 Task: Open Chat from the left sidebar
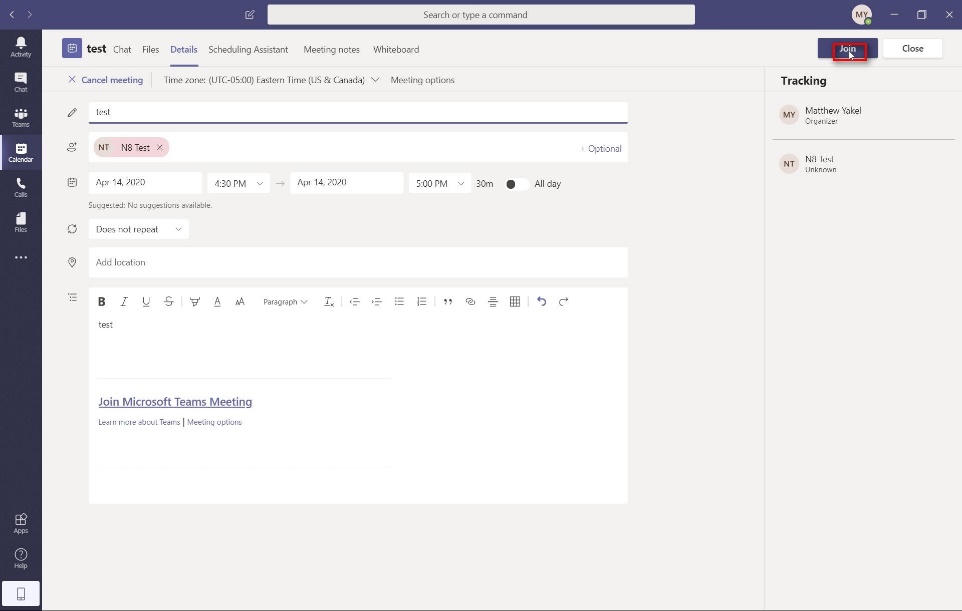click(21, 82)
